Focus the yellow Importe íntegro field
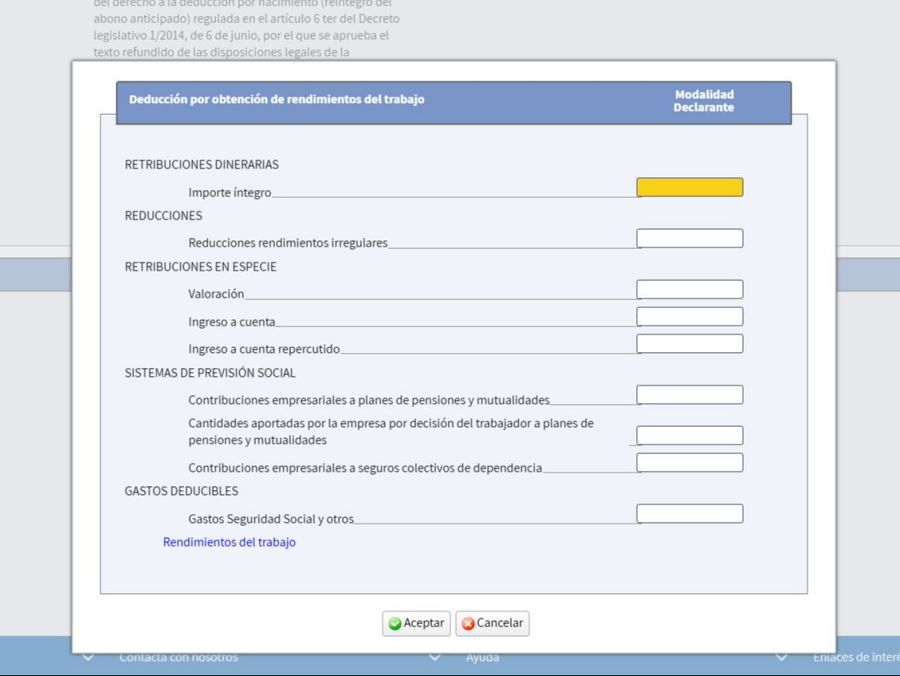The width and height of the screenshot is (900, 676). click(689, 187)
